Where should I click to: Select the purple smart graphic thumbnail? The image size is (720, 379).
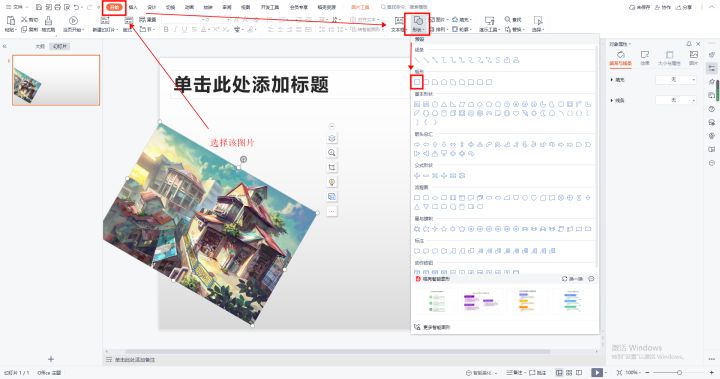pos(481,301)
